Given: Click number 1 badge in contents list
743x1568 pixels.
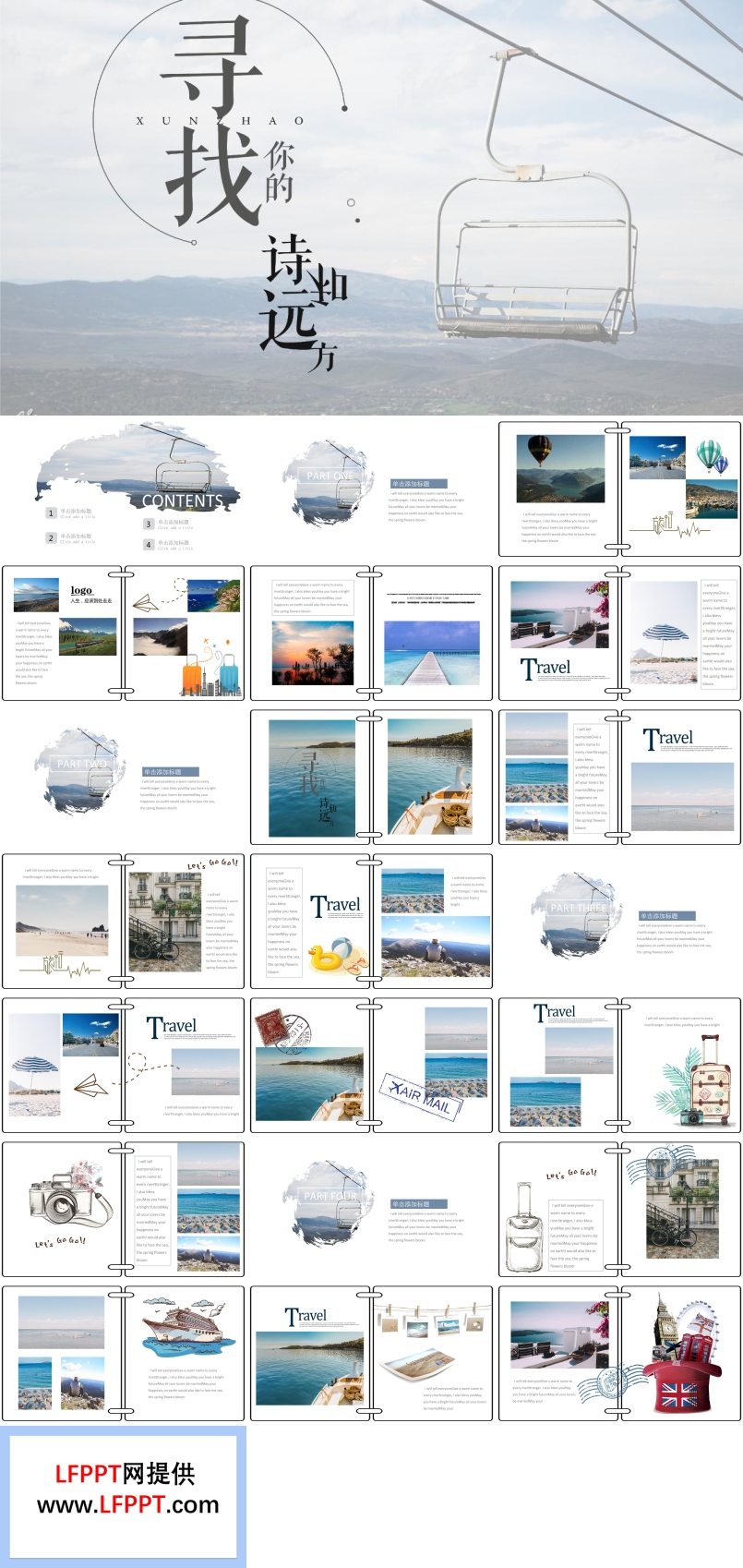Looking at the screenshot, I should pyautogui.click(x=52, y=513).
